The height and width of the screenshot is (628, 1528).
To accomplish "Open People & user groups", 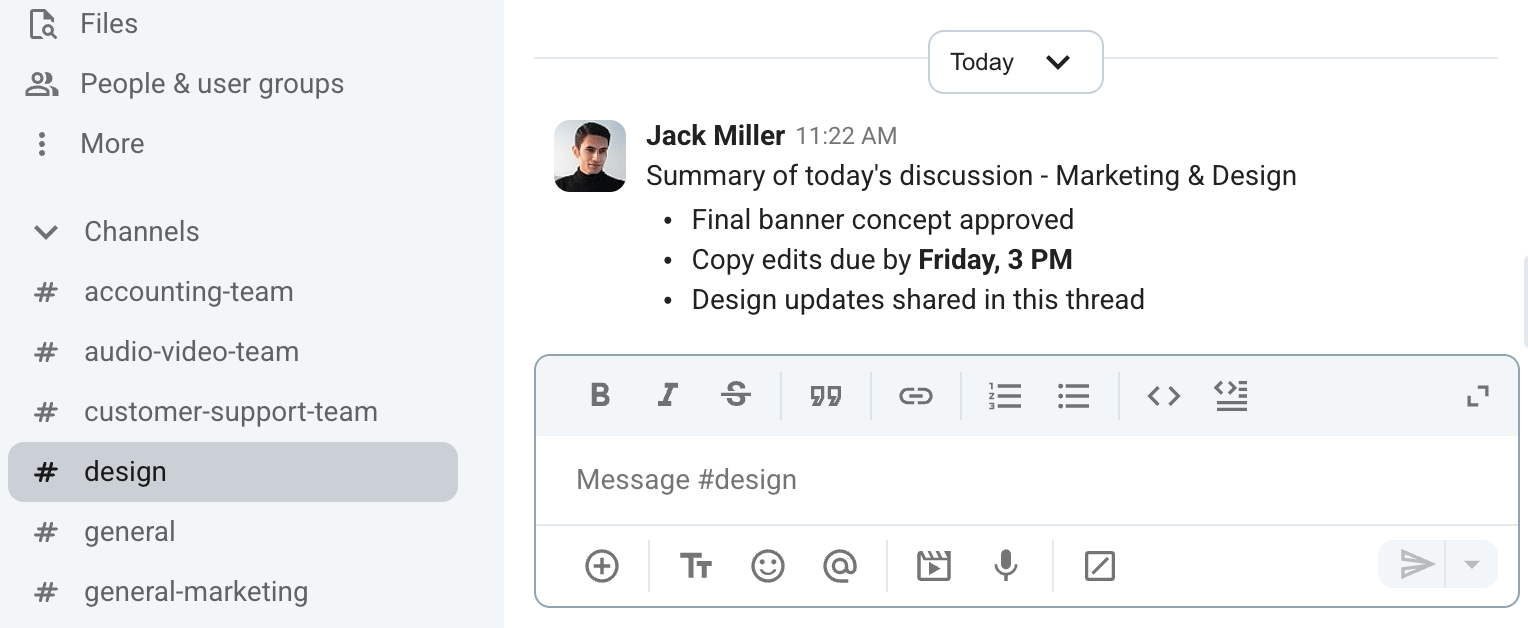I will [212, 83].
